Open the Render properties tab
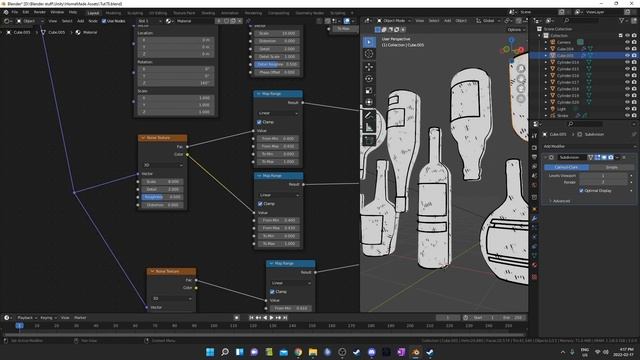The height and width of the screenshot is (360, 640). [x=534, y=148]
